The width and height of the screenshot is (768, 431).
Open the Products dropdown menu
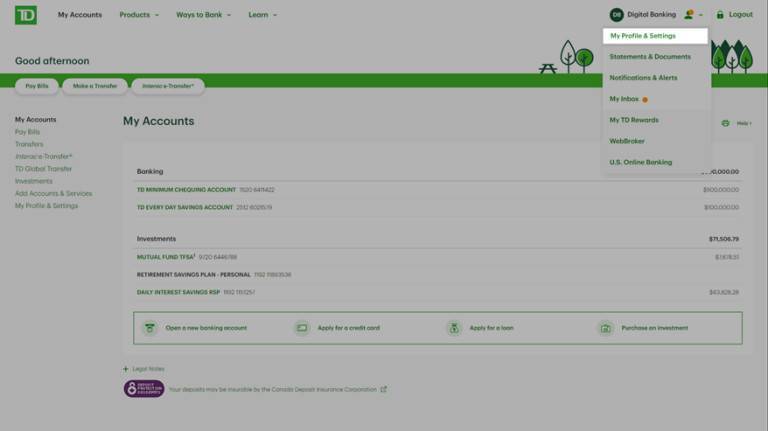[x=139, y=15]
